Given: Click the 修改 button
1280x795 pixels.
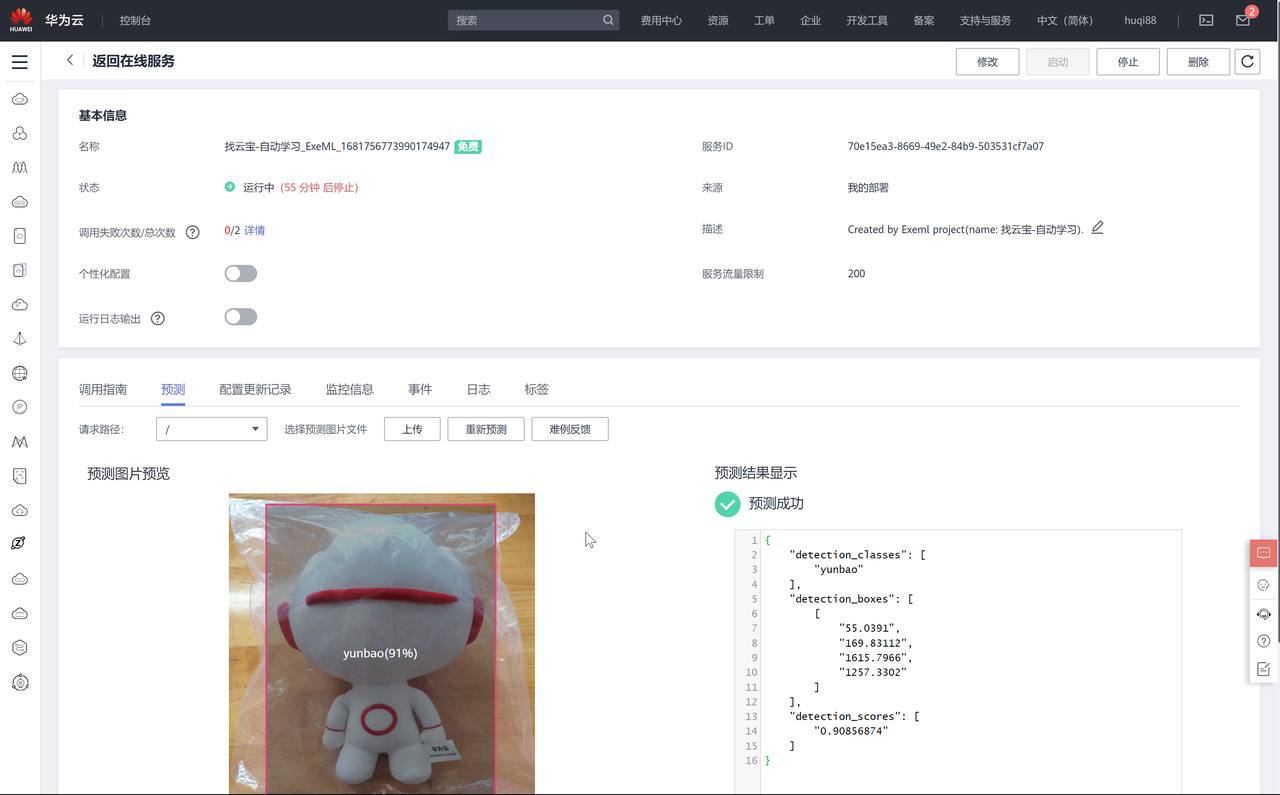Looking at the screenshot, I should [x=988, y=62].
